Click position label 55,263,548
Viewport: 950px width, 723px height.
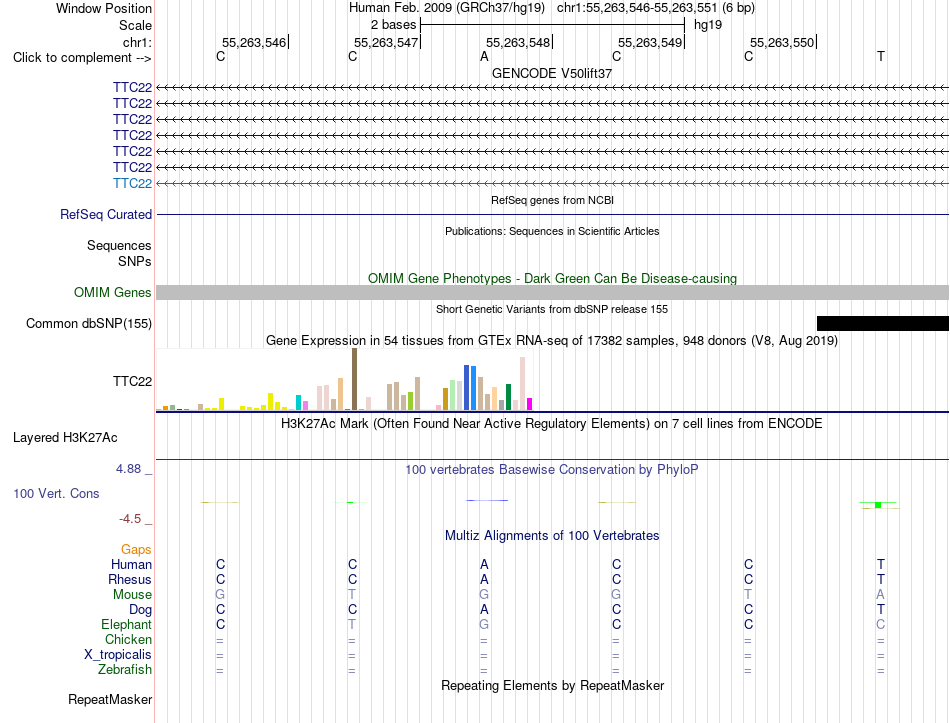click(x=518, y=42)
